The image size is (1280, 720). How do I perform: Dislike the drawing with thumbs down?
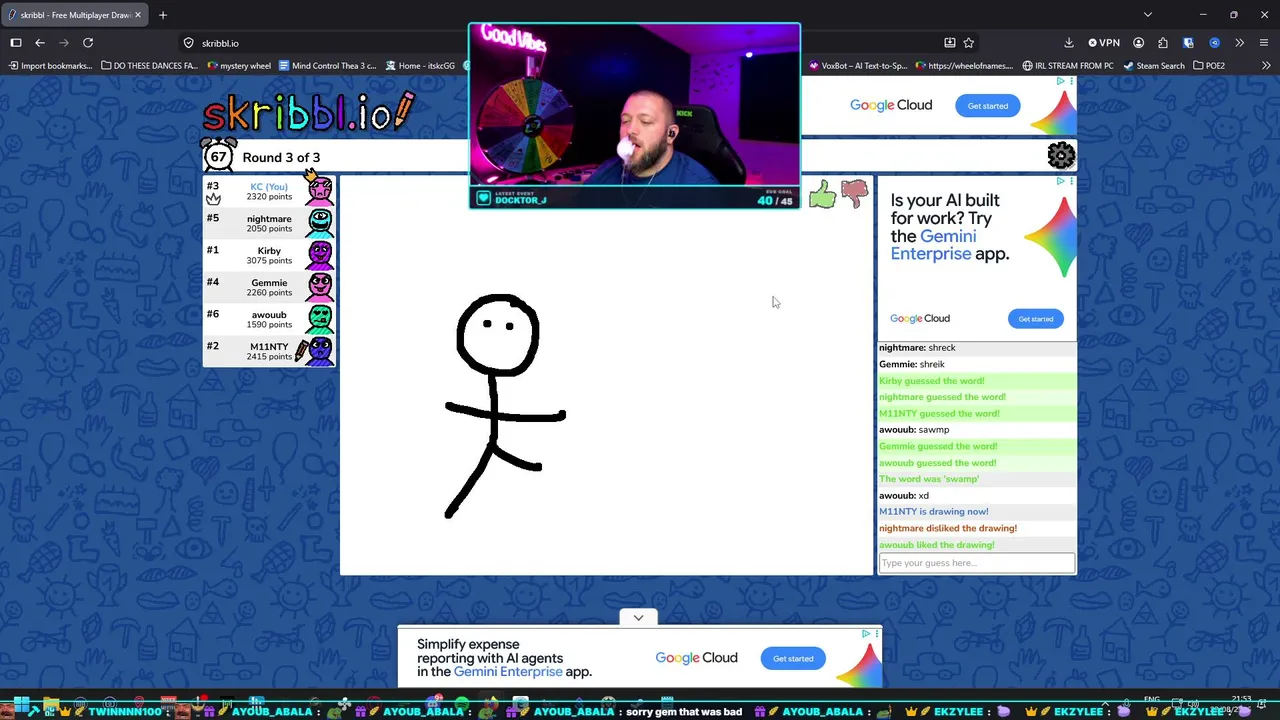854,193
